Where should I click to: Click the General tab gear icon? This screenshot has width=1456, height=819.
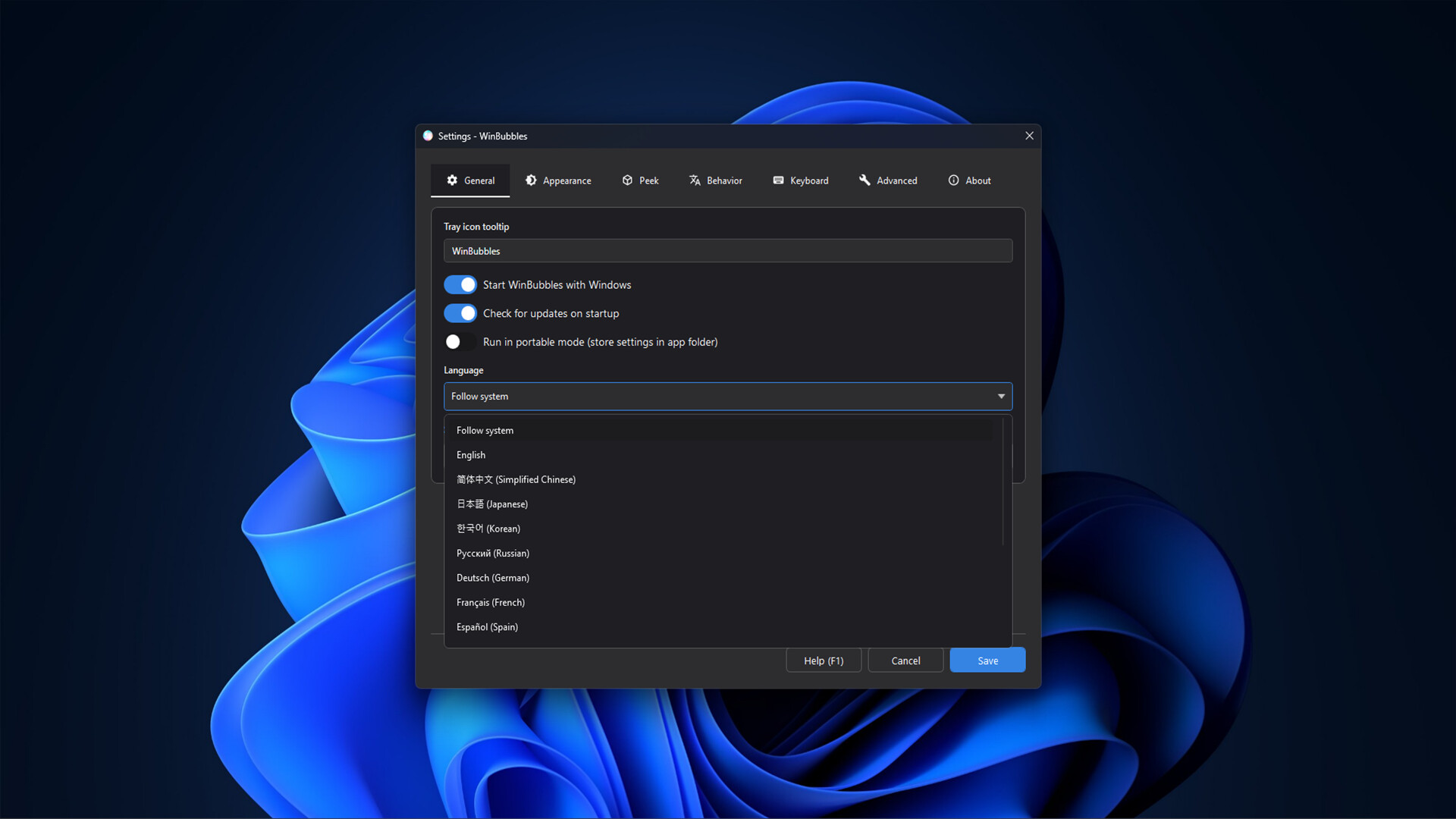pos(453,180)
